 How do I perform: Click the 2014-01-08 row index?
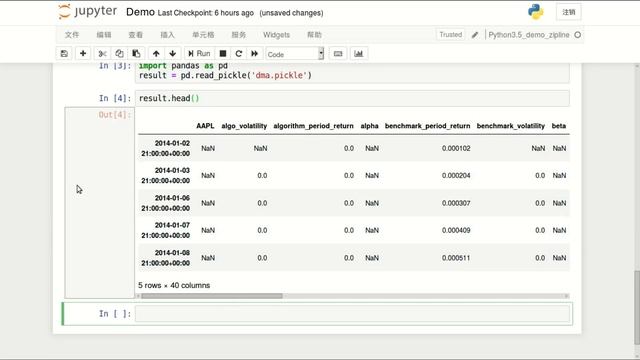point(165,258)
